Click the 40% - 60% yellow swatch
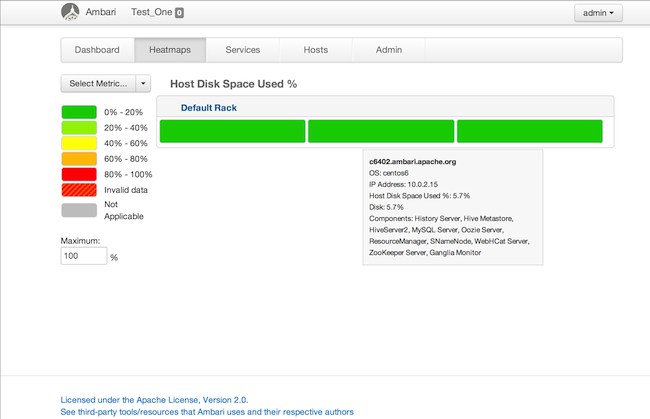Image resolution: width=650 pixels, height=419 pixels. (x=79, y=143)
